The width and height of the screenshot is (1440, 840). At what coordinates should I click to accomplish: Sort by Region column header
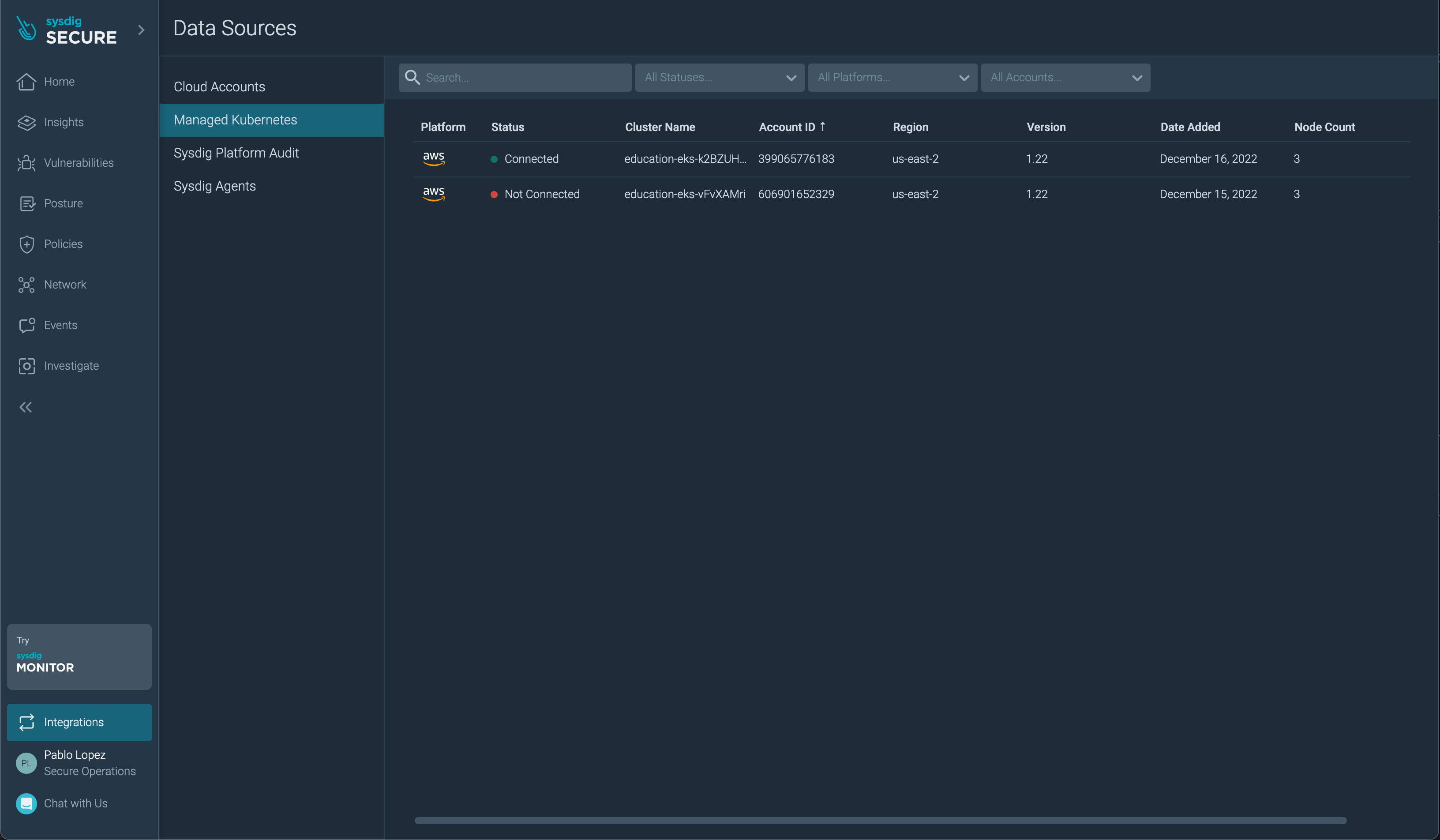point(910,127)
